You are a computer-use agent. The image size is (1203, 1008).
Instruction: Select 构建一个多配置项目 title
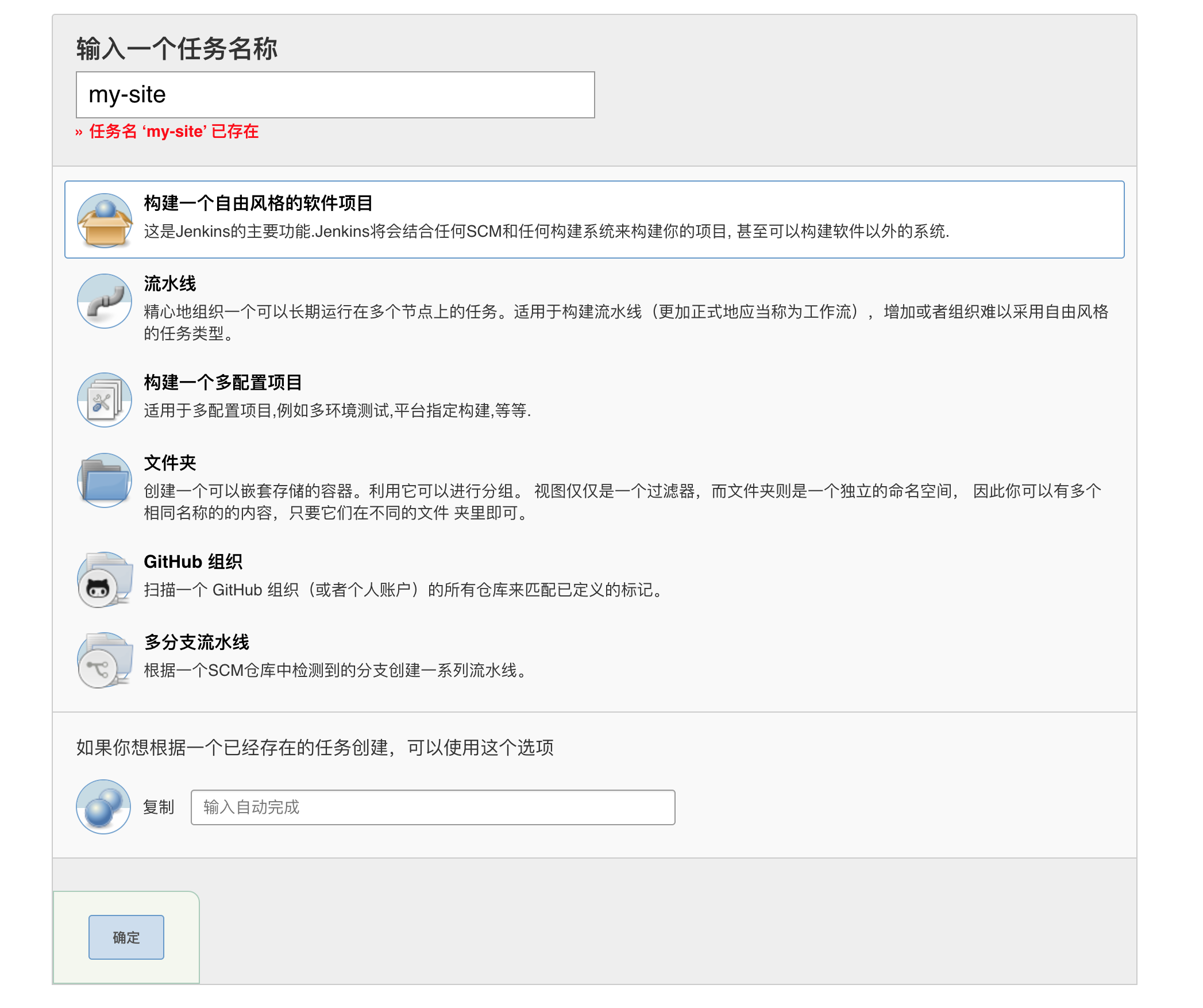coord(222,382)
